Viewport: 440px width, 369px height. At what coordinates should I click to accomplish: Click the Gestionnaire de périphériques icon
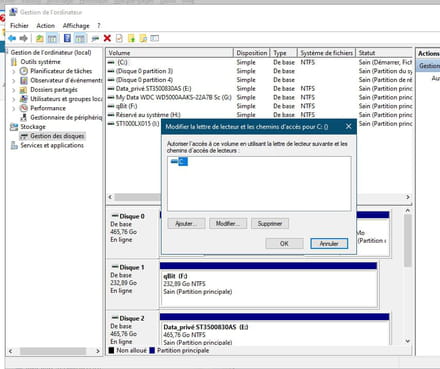[x=23, y=117]
